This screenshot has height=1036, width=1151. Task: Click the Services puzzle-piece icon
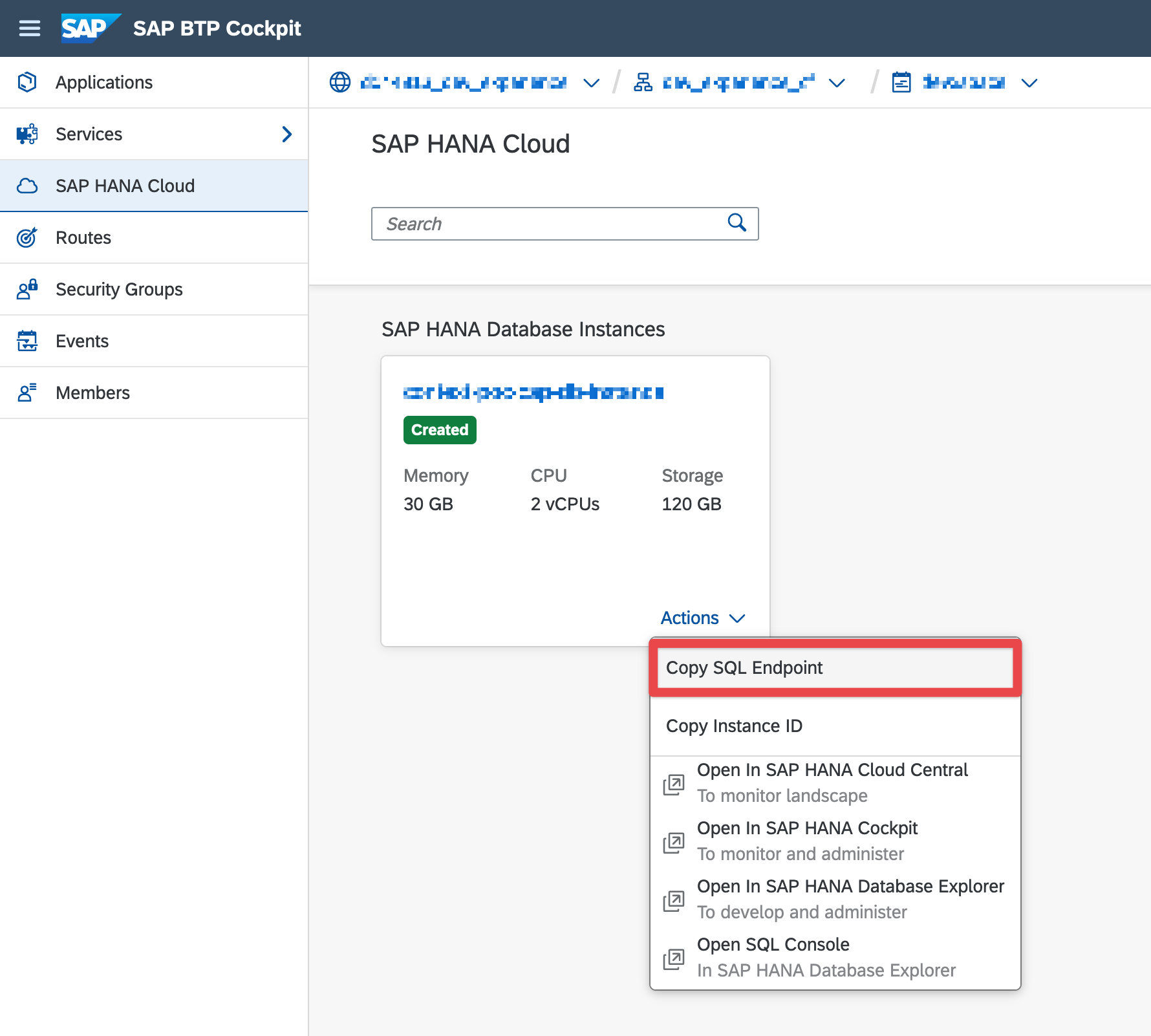point(27,133)
